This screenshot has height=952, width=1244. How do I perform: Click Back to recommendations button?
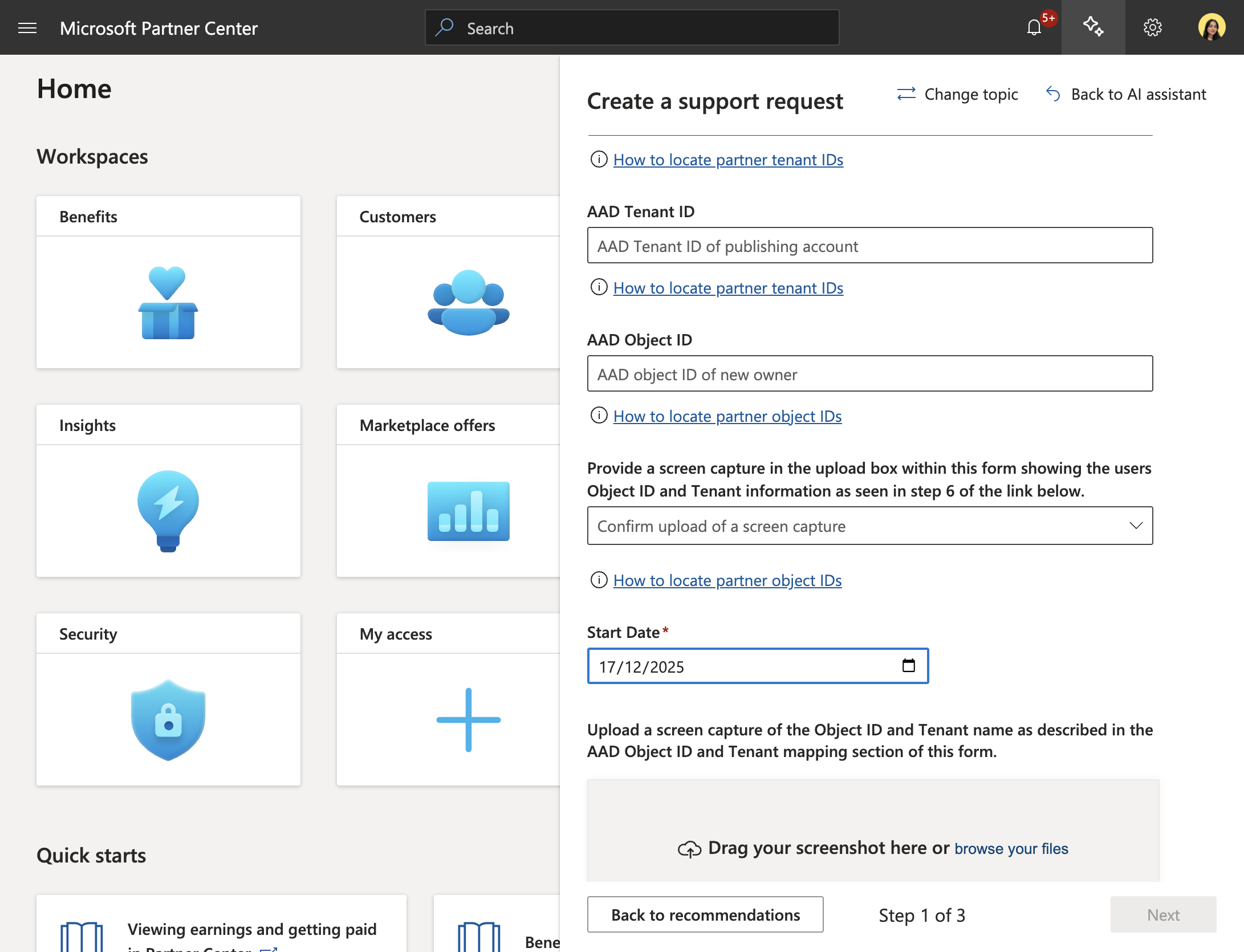click(x=705, y=914)
